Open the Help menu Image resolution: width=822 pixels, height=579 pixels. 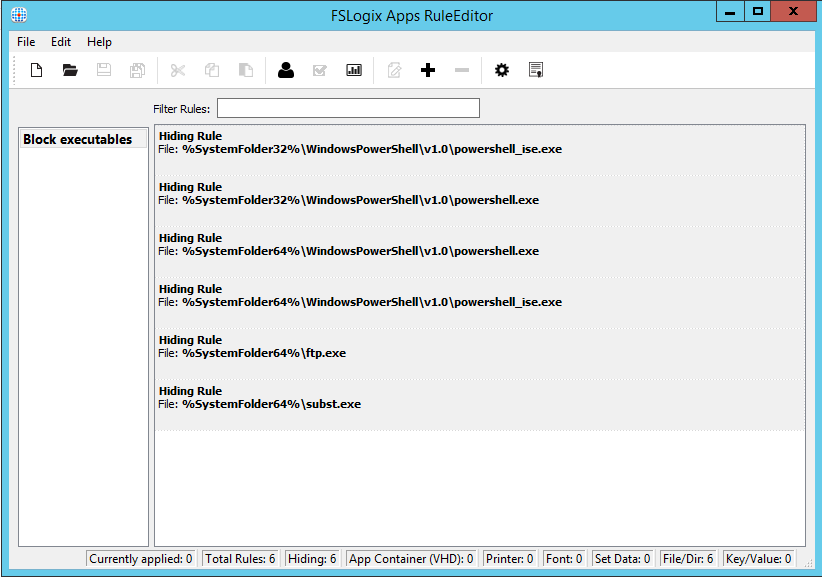pyautogui.click(x=99, y=42)
